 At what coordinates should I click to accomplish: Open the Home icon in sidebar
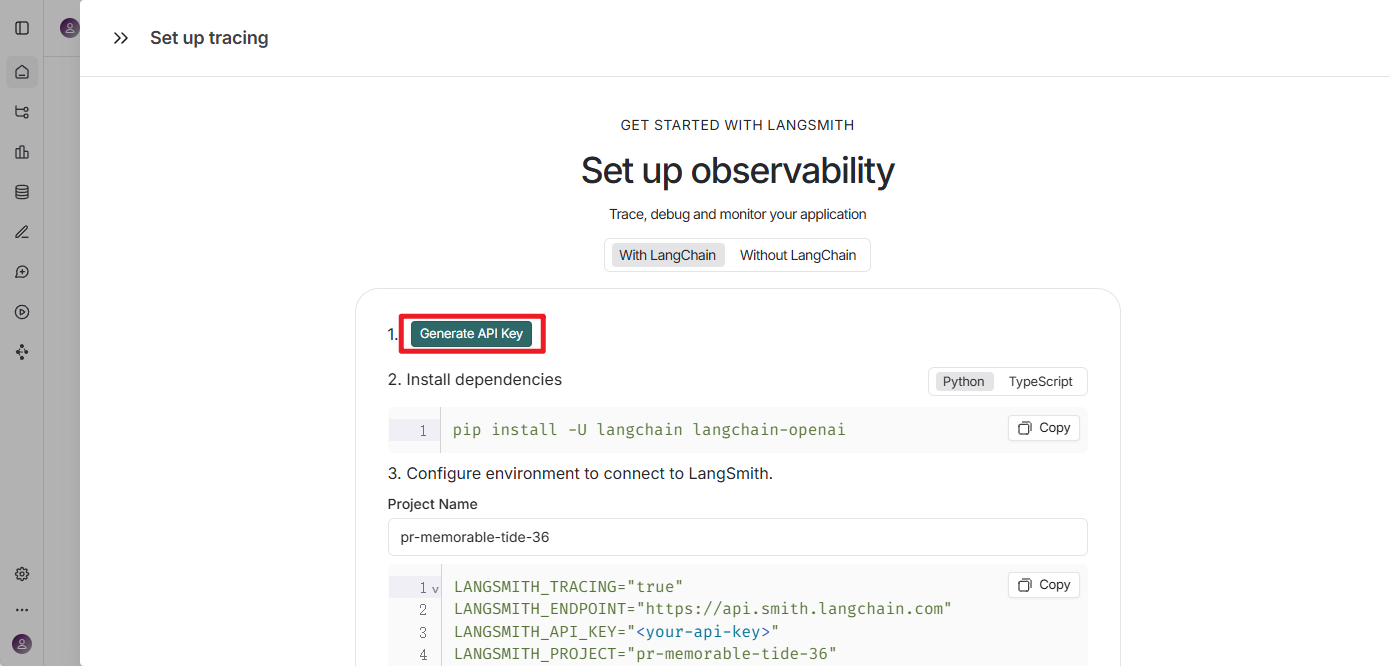pos(22,72)
